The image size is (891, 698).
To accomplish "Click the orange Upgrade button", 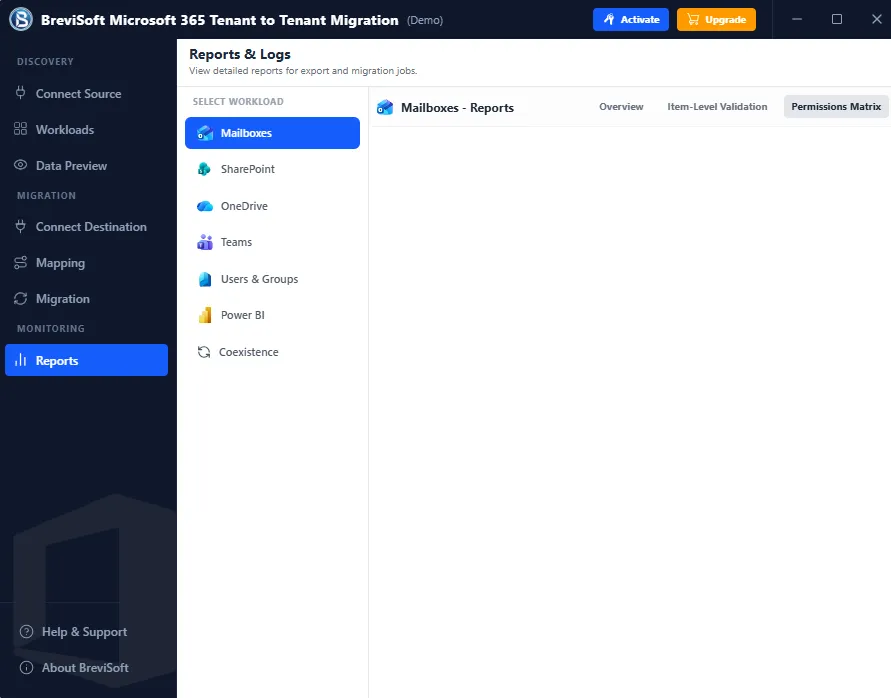I will 716,19.
